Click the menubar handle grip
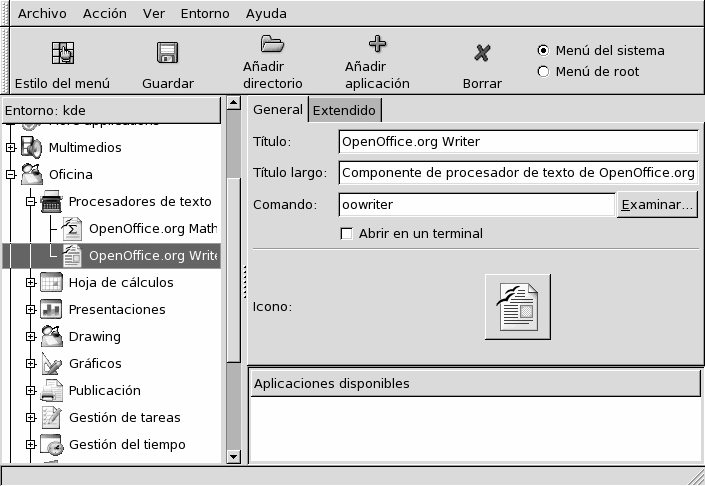 click(x=4, y=13)
